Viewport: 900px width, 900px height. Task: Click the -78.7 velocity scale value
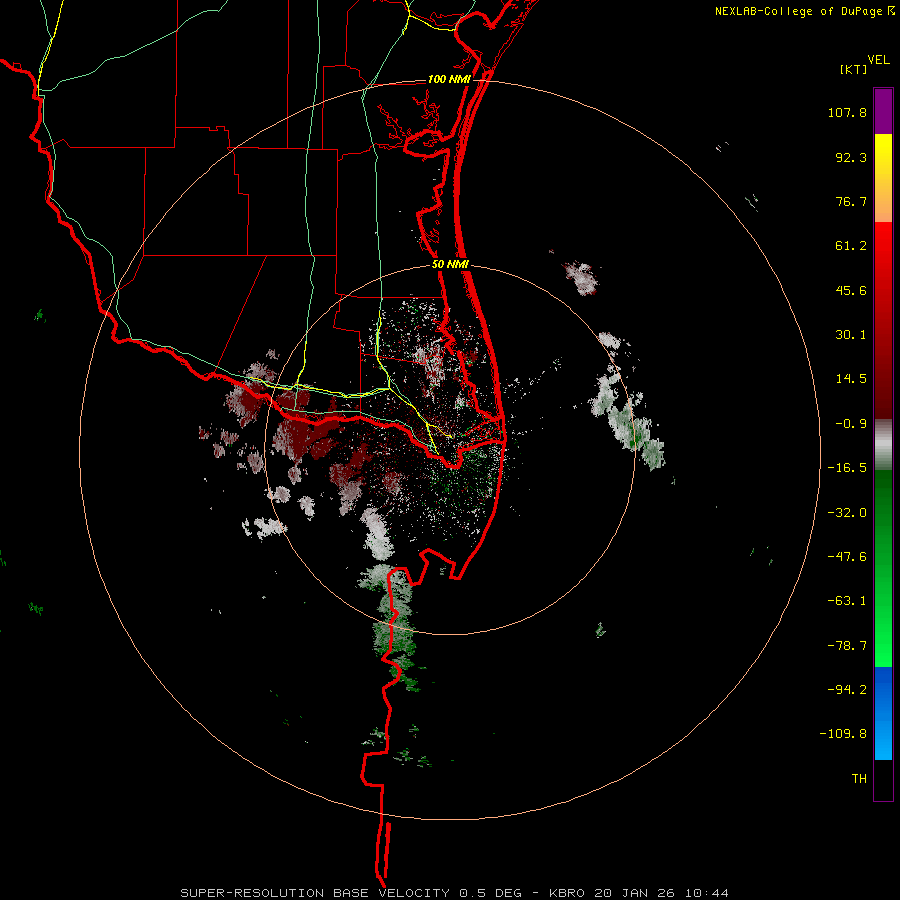847,646
